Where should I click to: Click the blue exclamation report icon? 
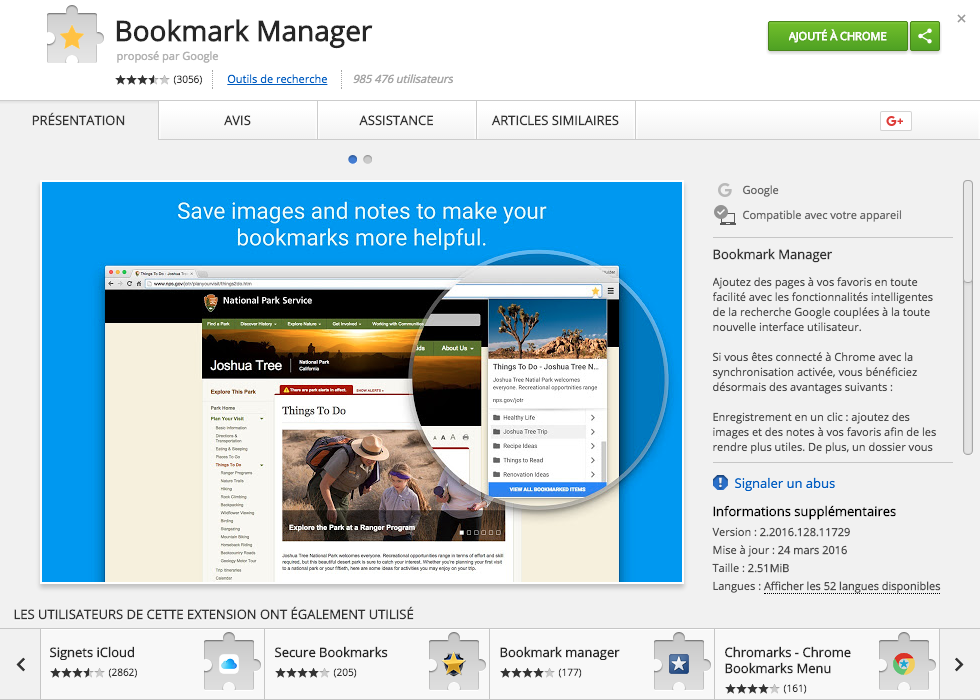click(x=720, y=482)
